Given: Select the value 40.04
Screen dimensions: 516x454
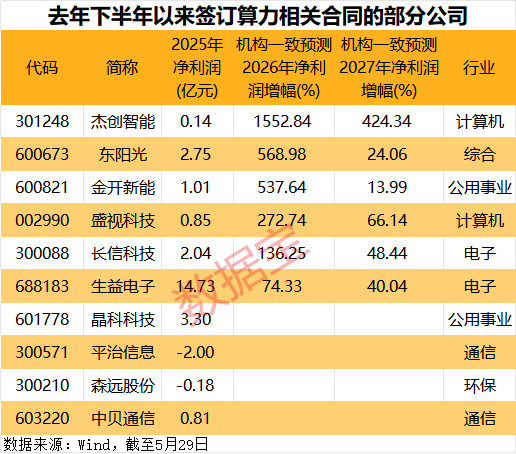Looking at the screenshot, I should click(x=387, y=286).
